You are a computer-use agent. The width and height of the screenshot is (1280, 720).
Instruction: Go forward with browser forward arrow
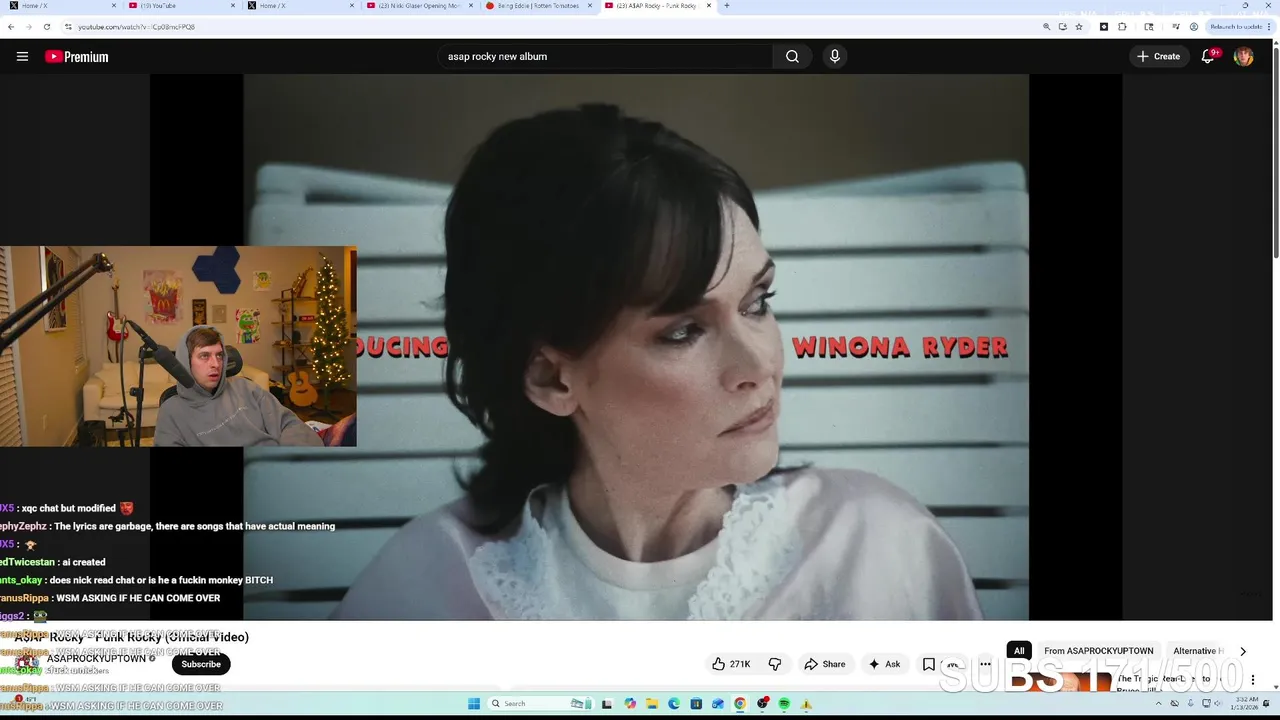28,27
